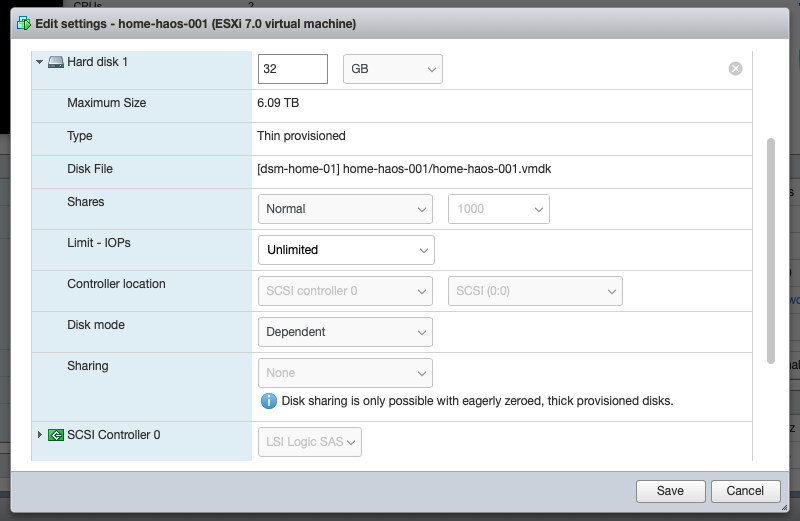Expand the SCSI Controller 0 section
The image size is (800, 521).
tap(40, 435)
